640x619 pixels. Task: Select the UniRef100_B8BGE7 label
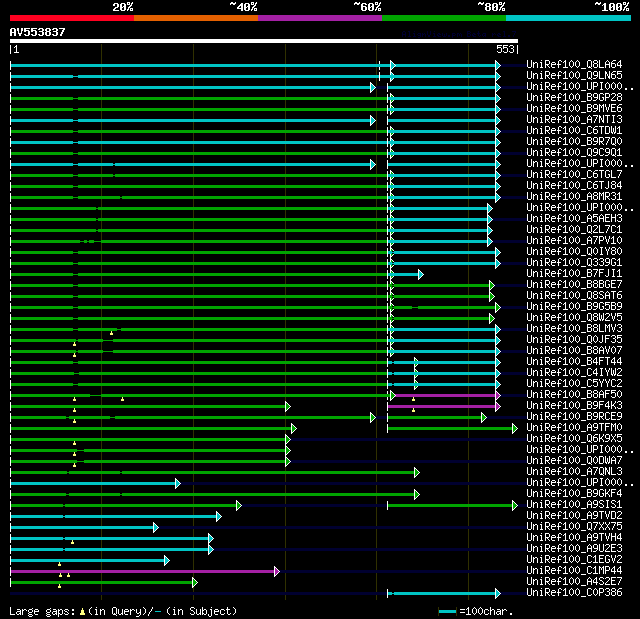(x=574, y=285)
